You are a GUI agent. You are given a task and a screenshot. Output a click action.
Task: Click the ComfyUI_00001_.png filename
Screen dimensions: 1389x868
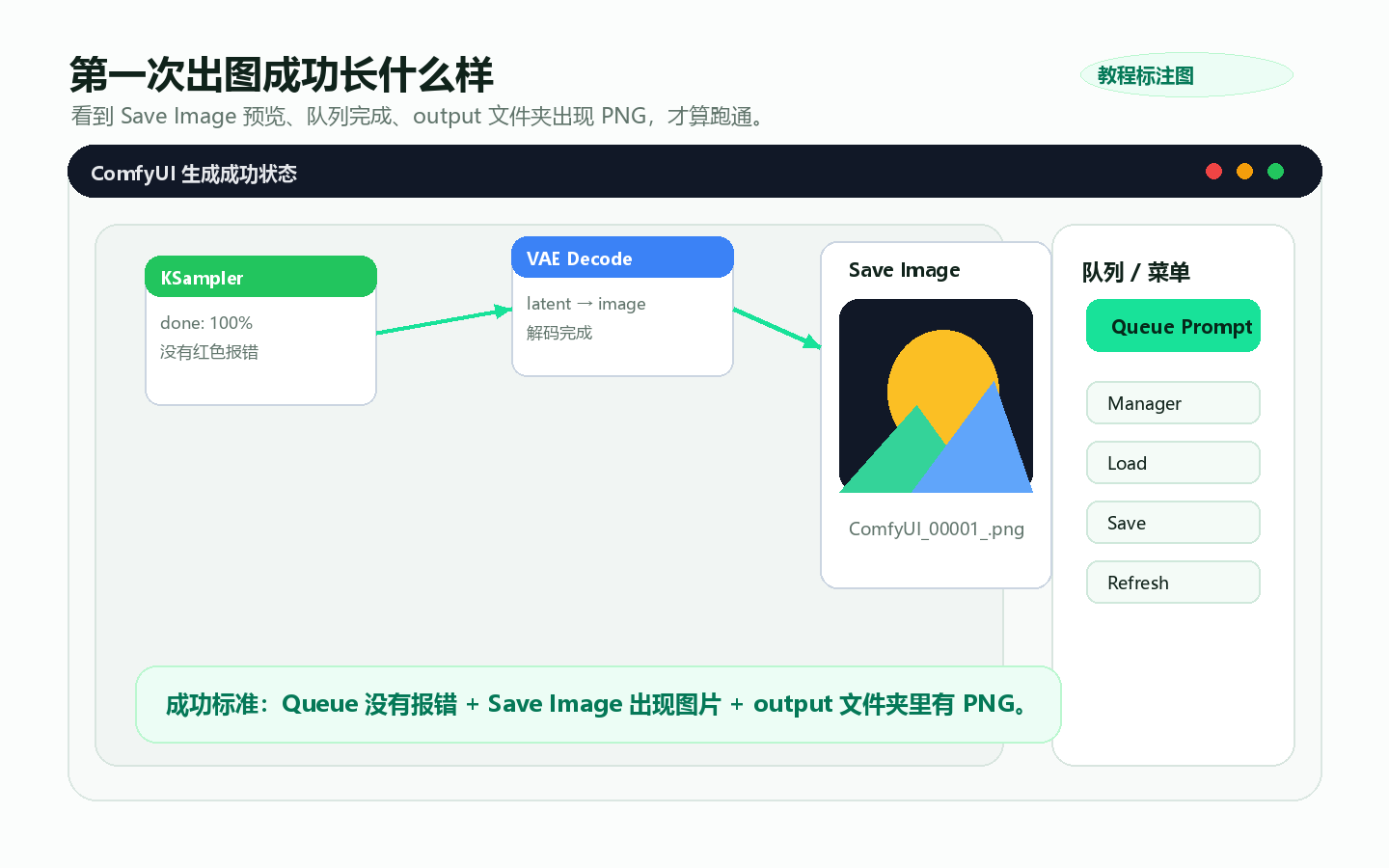[x=936, y=529]
